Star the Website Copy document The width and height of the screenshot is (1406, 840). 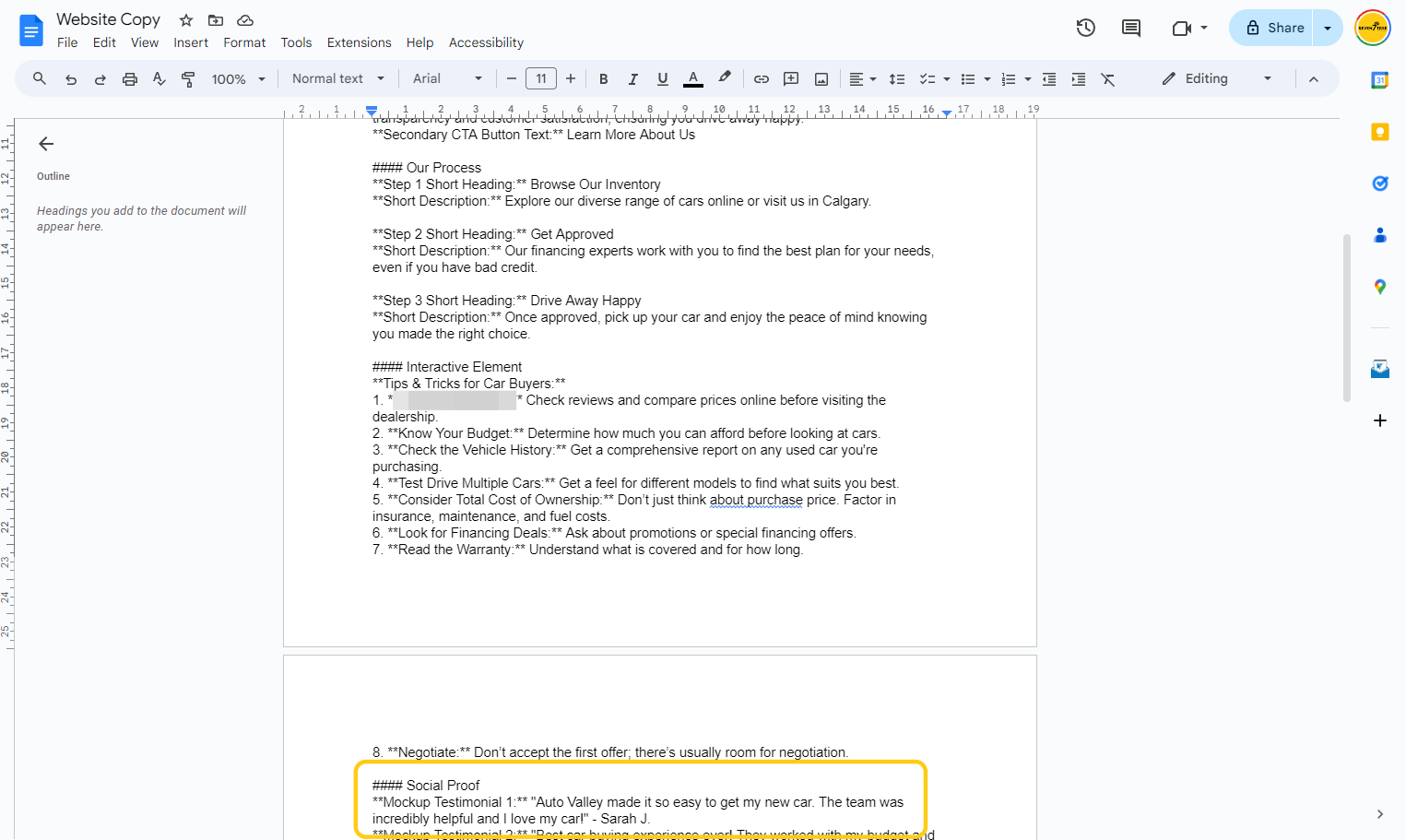186,20
